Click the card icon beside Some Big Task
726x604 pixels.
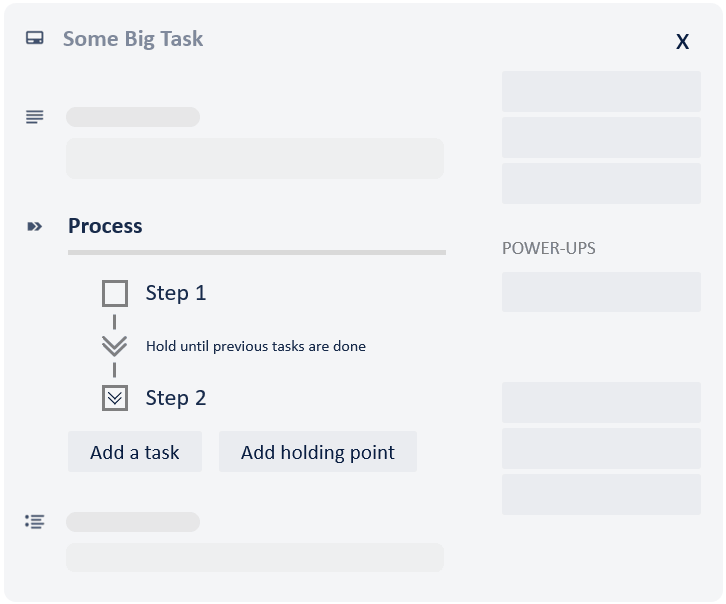pyautogui.click(x=35, y=39)
